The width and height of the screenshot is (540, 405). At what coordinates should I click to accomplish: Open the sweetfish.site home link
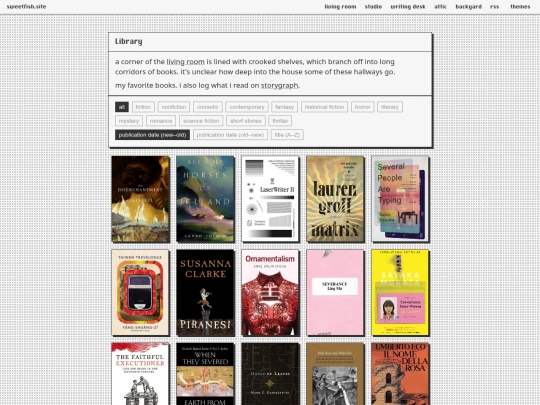(x=26, y=7)
